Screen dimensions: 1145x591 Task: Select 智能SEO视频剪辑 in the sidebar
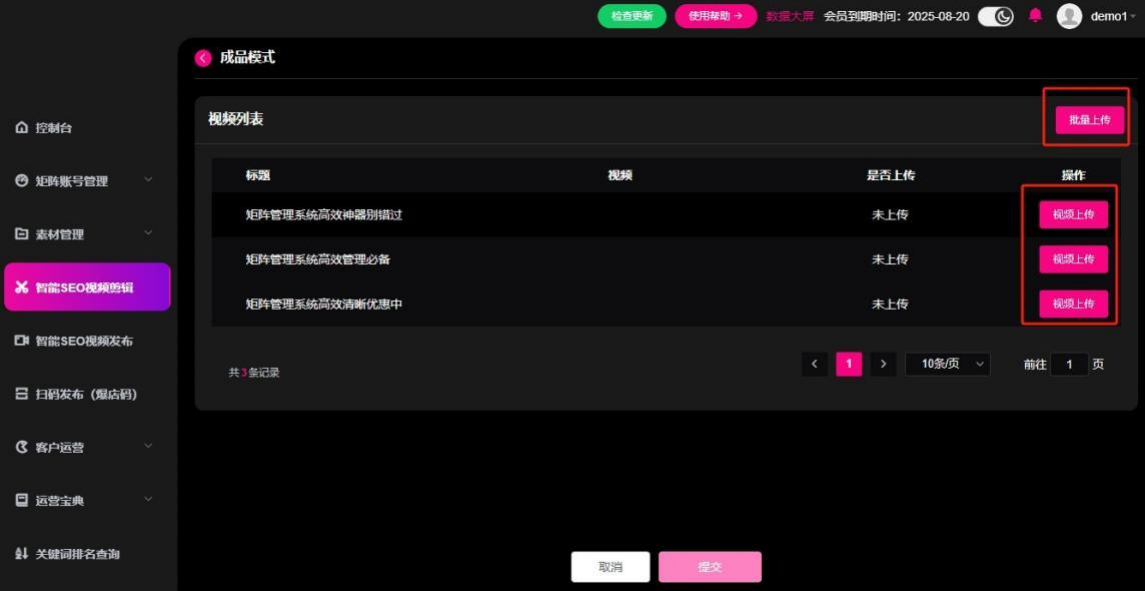tap(87, 287)
